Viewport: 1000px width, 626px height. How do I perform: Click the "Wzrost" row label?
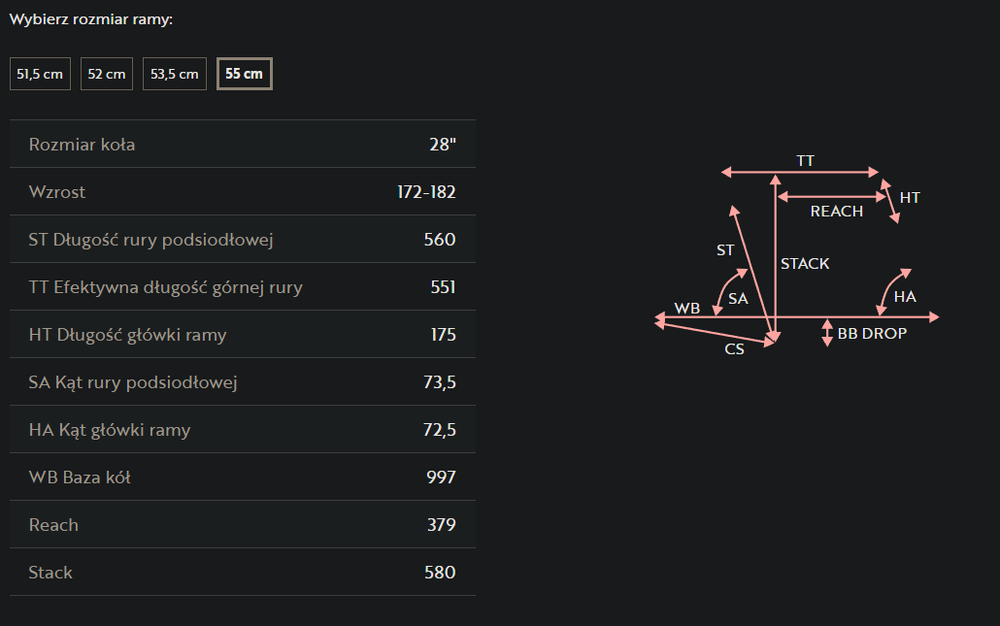[x=57, y=192]
